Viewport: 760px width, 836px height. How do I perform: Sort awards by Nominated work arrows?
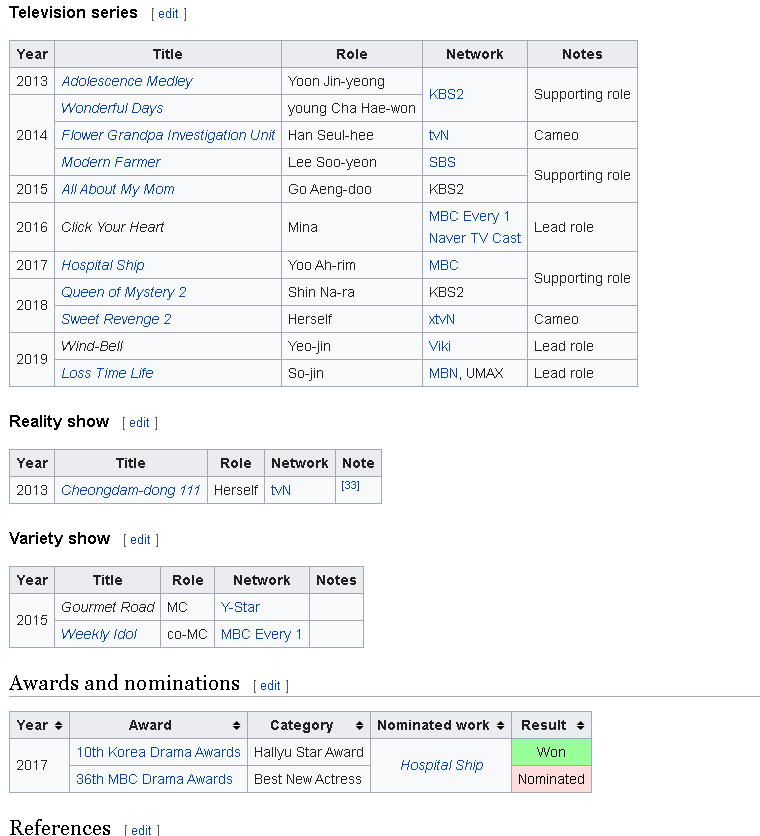(x=500, y=725)
